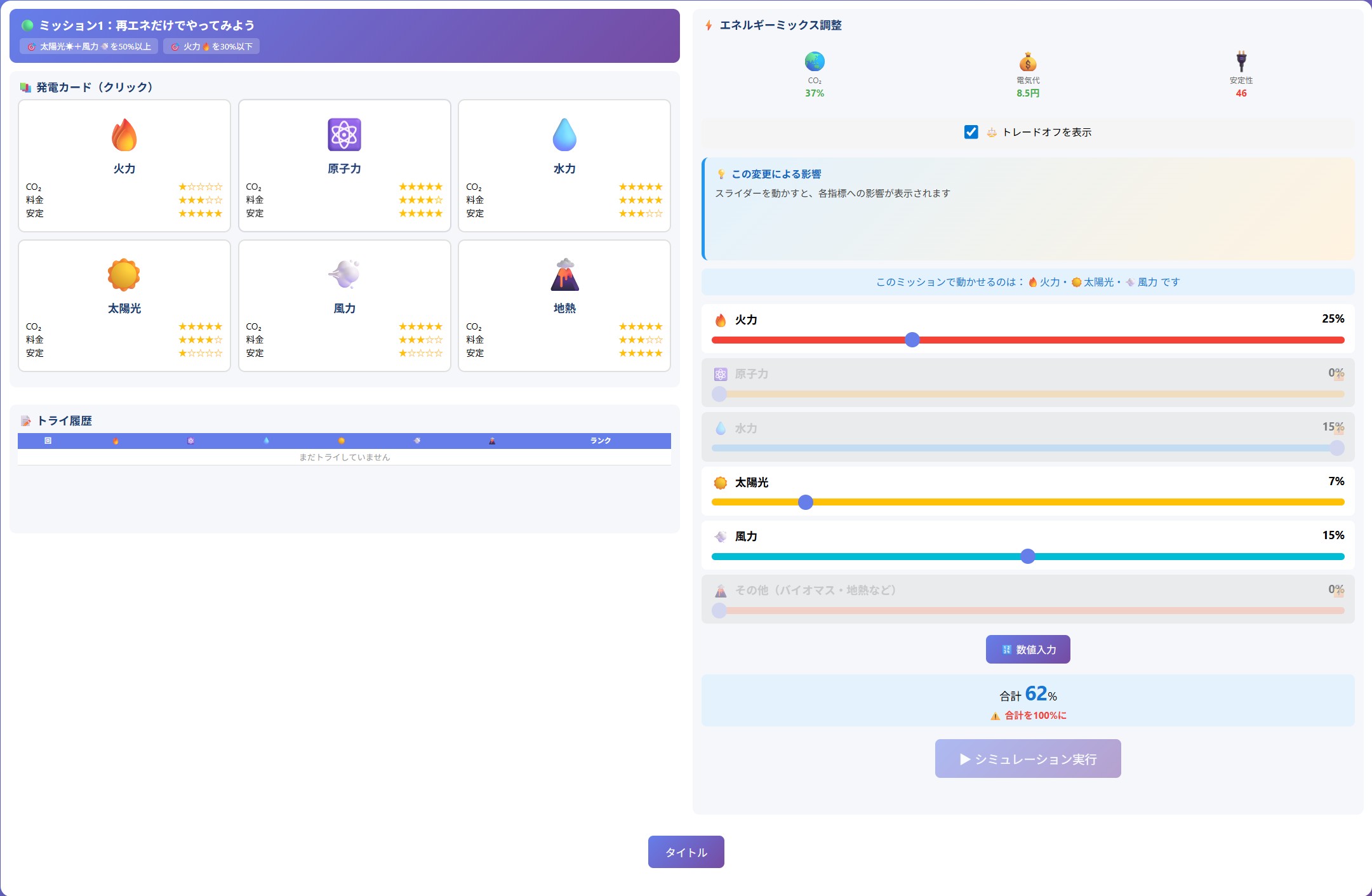Click the タイトル button

click(x=686, y=852)
